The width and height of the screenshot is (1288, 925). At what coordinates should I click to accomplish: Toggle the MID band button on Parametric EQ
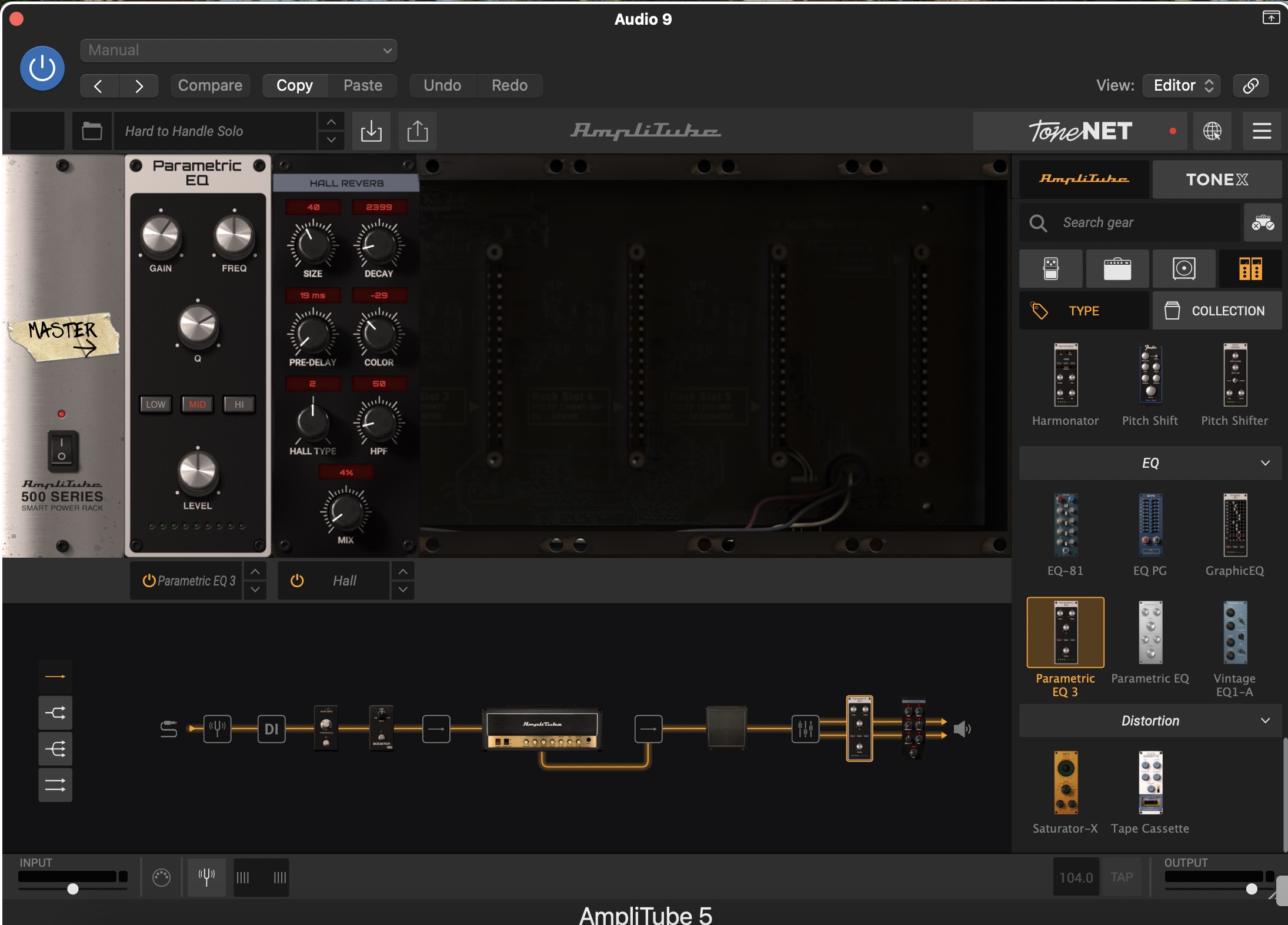[x=197, y=404]
